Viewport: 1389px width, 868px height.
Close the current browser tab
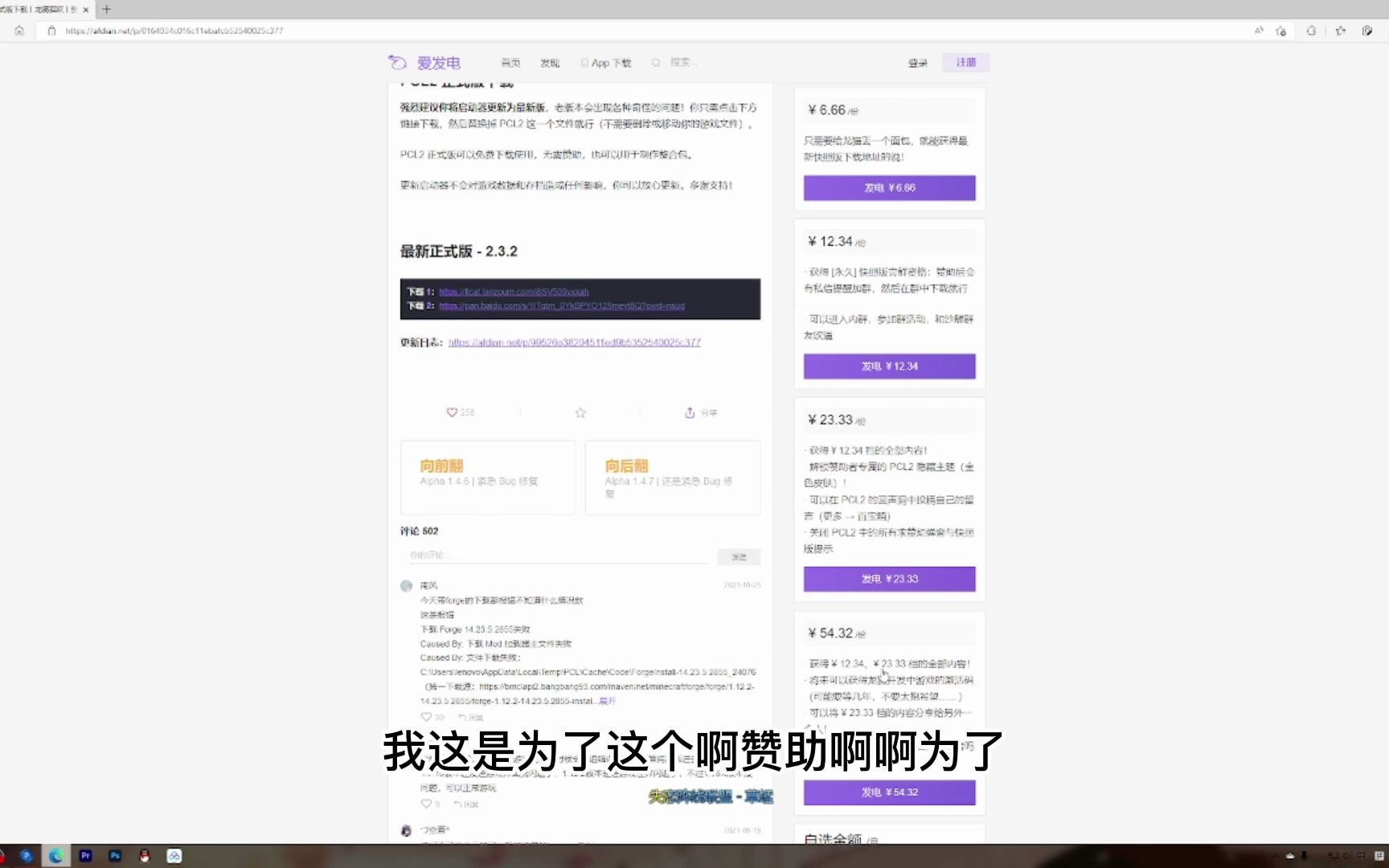(x=85, y=10)
